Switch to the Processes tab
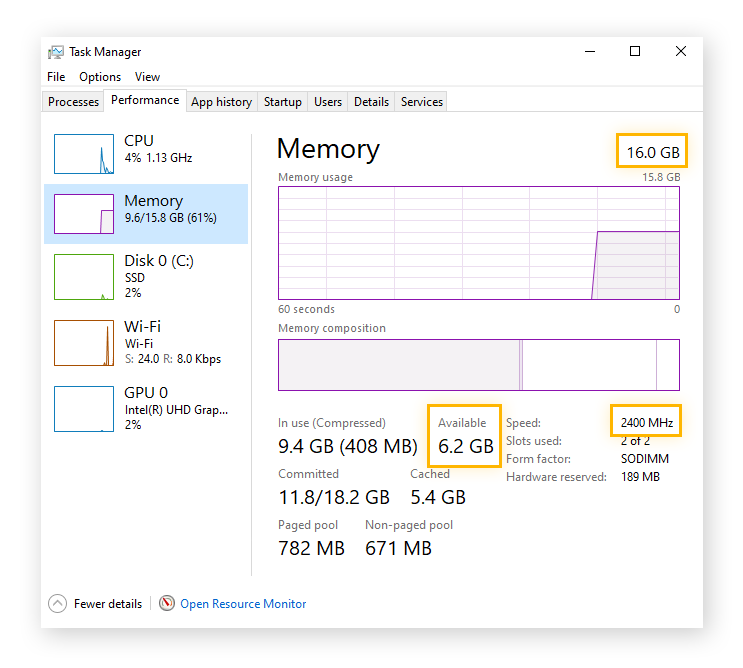This screenshot has width=743, height=668. (74, 102)
